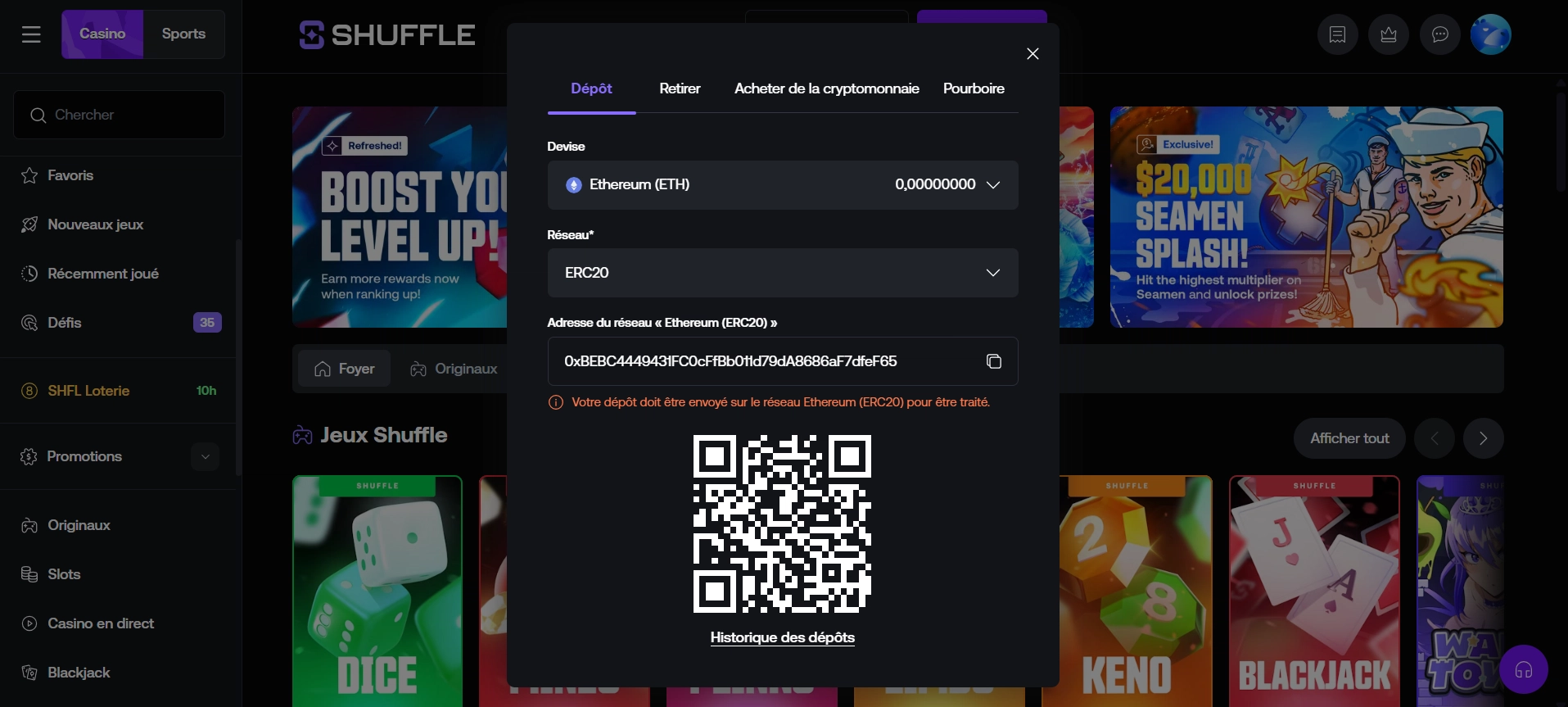Expand the Promotions section chevron
The image size is (1568, 707).
click(x=206, y=456)
